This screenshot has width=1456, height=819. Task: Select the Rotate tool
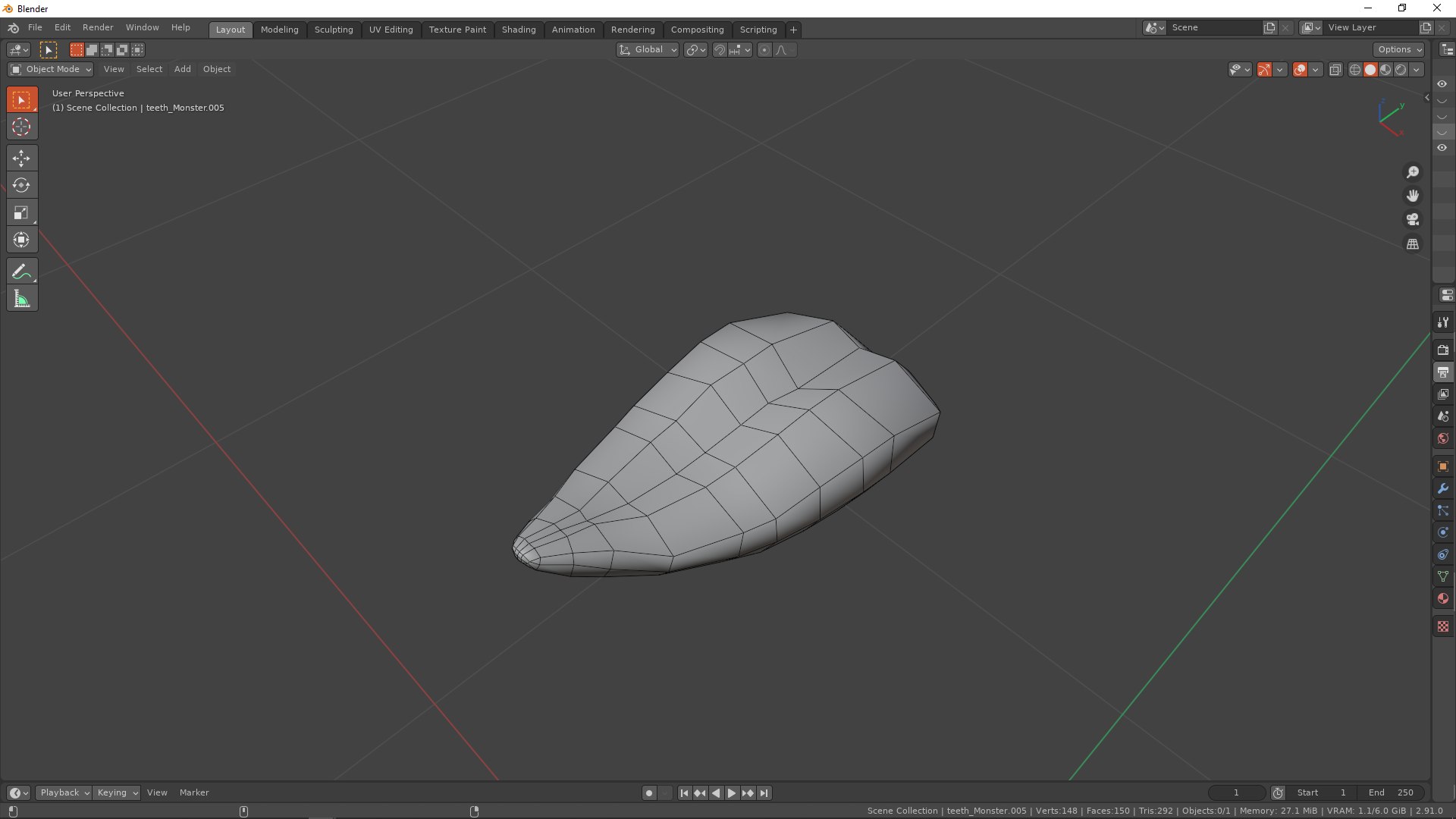pyautogui.click(x=21, y=185)
